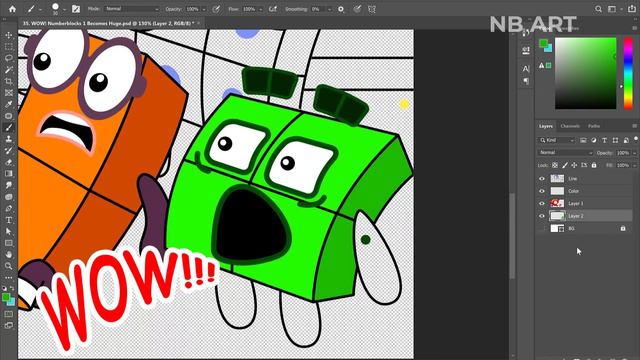640x360 pixels.
Task: Open the Layers panel menu
Action: click(x=635, y=126)
